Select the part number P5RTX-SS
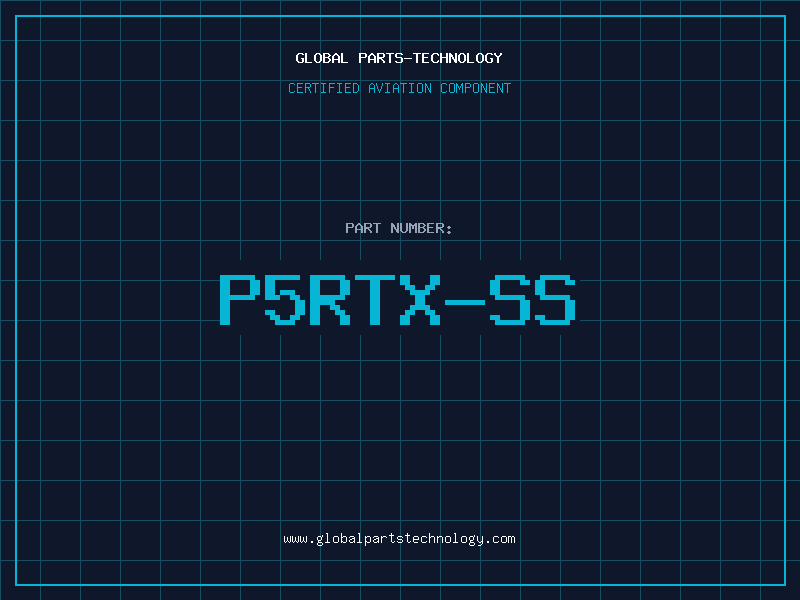Screen dimensions: 800x600 pyautogui.click(x=398, y=300)
